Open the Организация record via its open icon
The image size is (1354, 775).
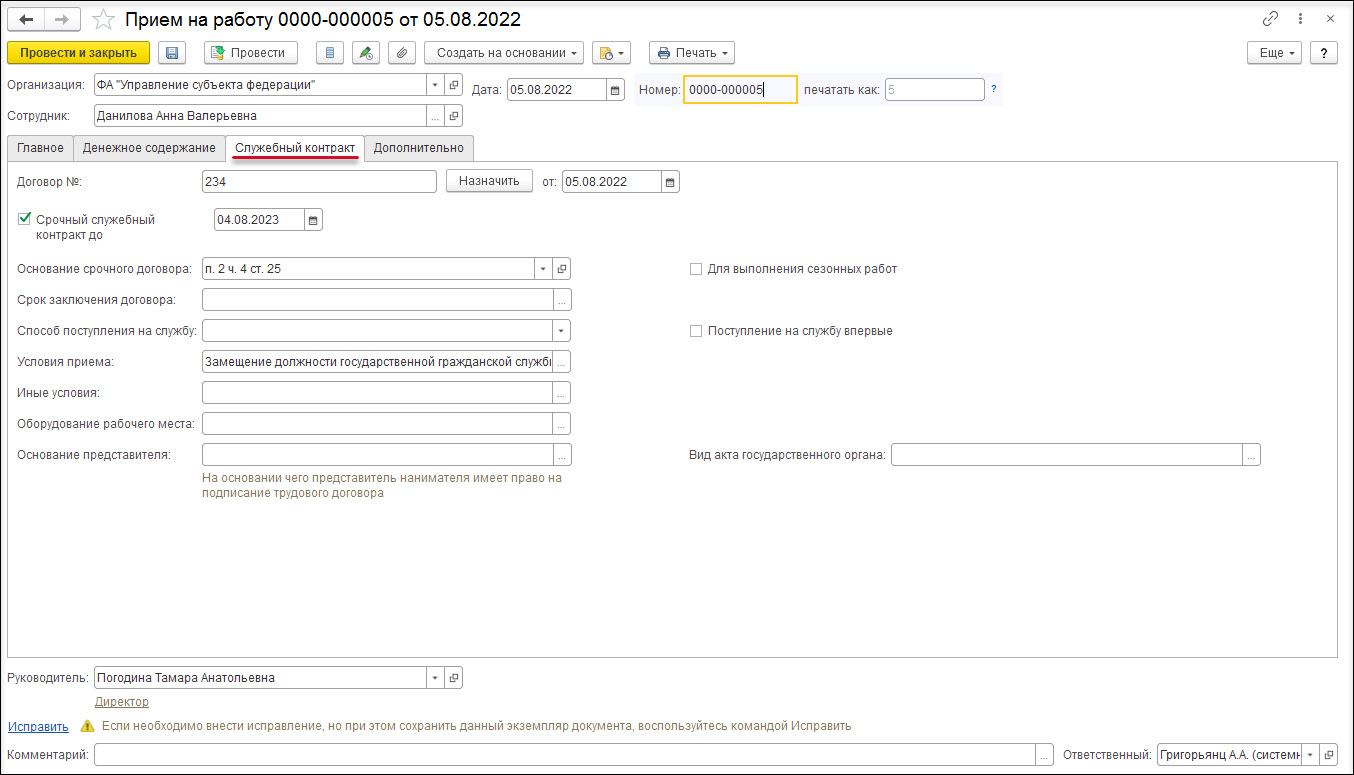click(454, 85)
